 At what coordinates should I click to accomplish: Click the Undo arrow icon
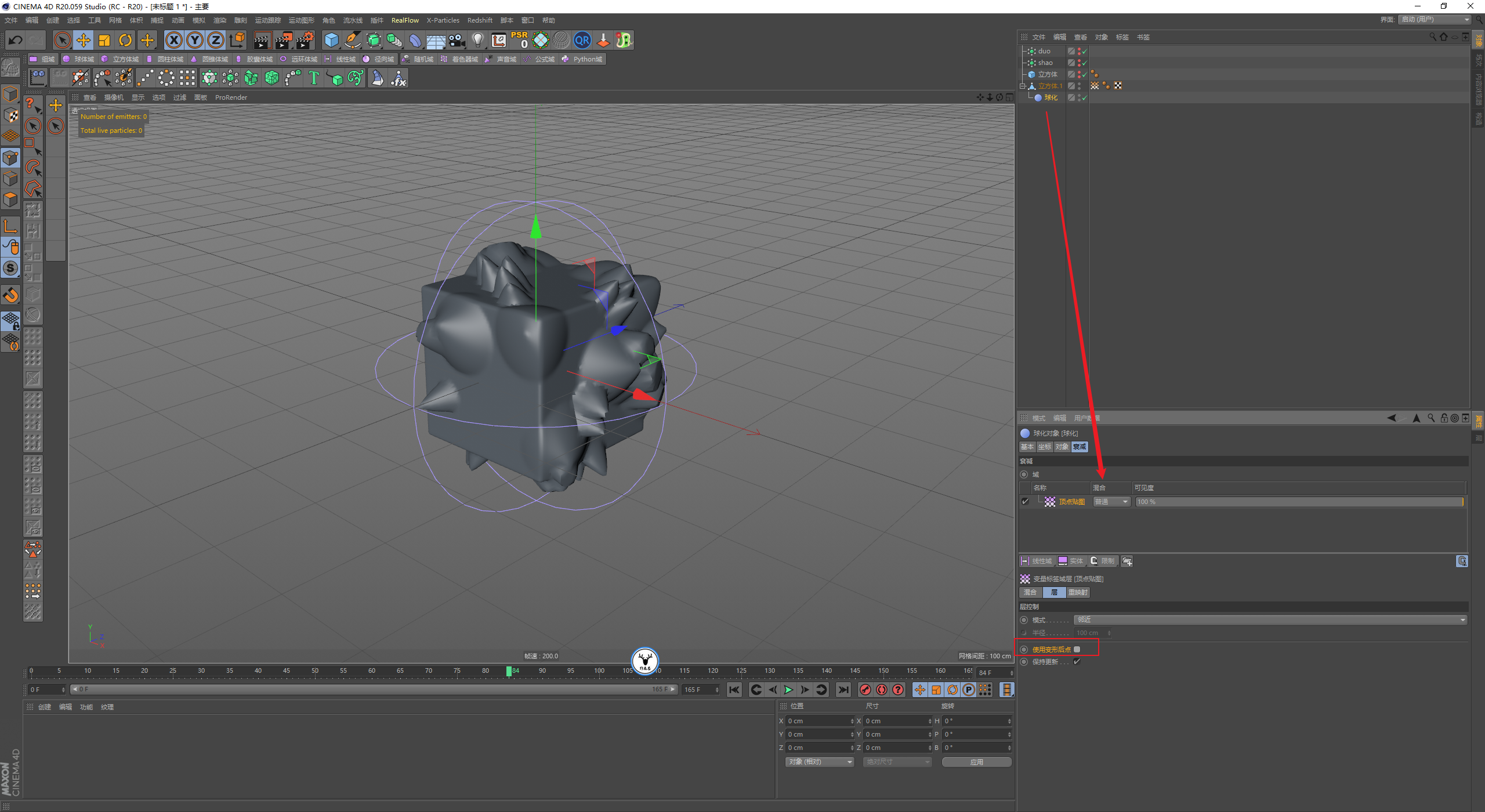coord(16,40)
